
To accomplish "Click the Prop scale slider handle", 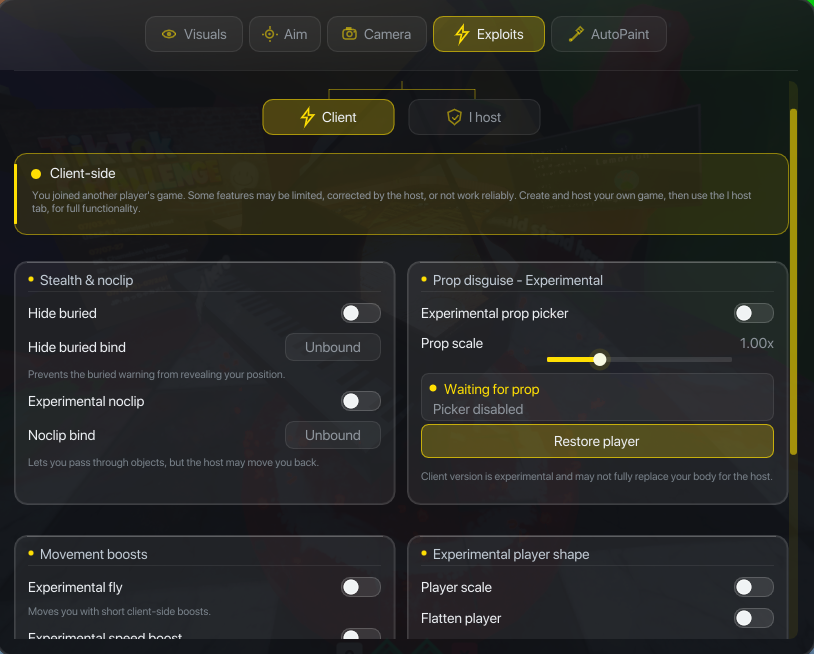I will pyautogui.click(x=600, y=359).
